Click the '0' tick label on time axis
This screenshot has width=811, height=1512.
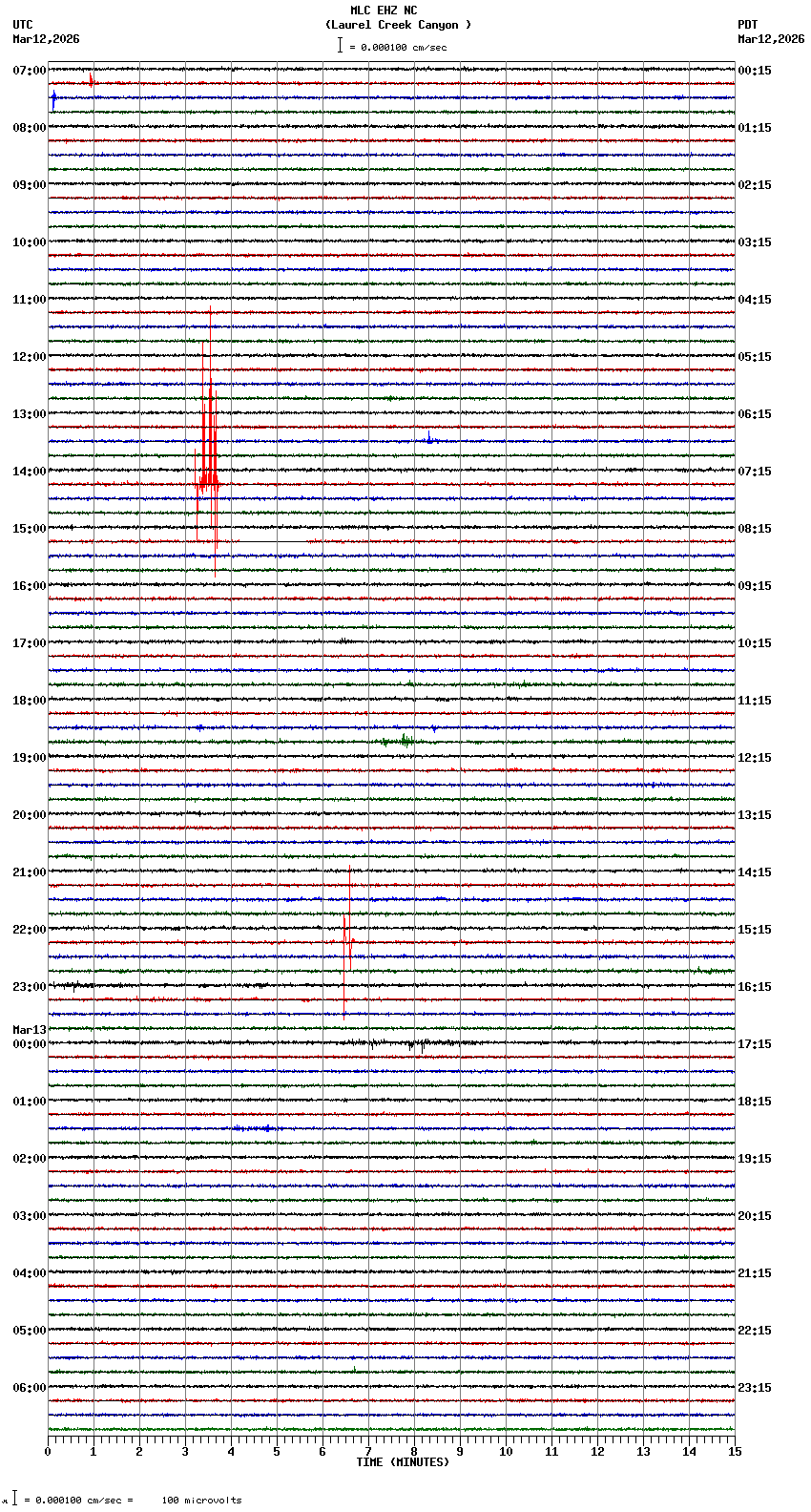pos(48,1452)
